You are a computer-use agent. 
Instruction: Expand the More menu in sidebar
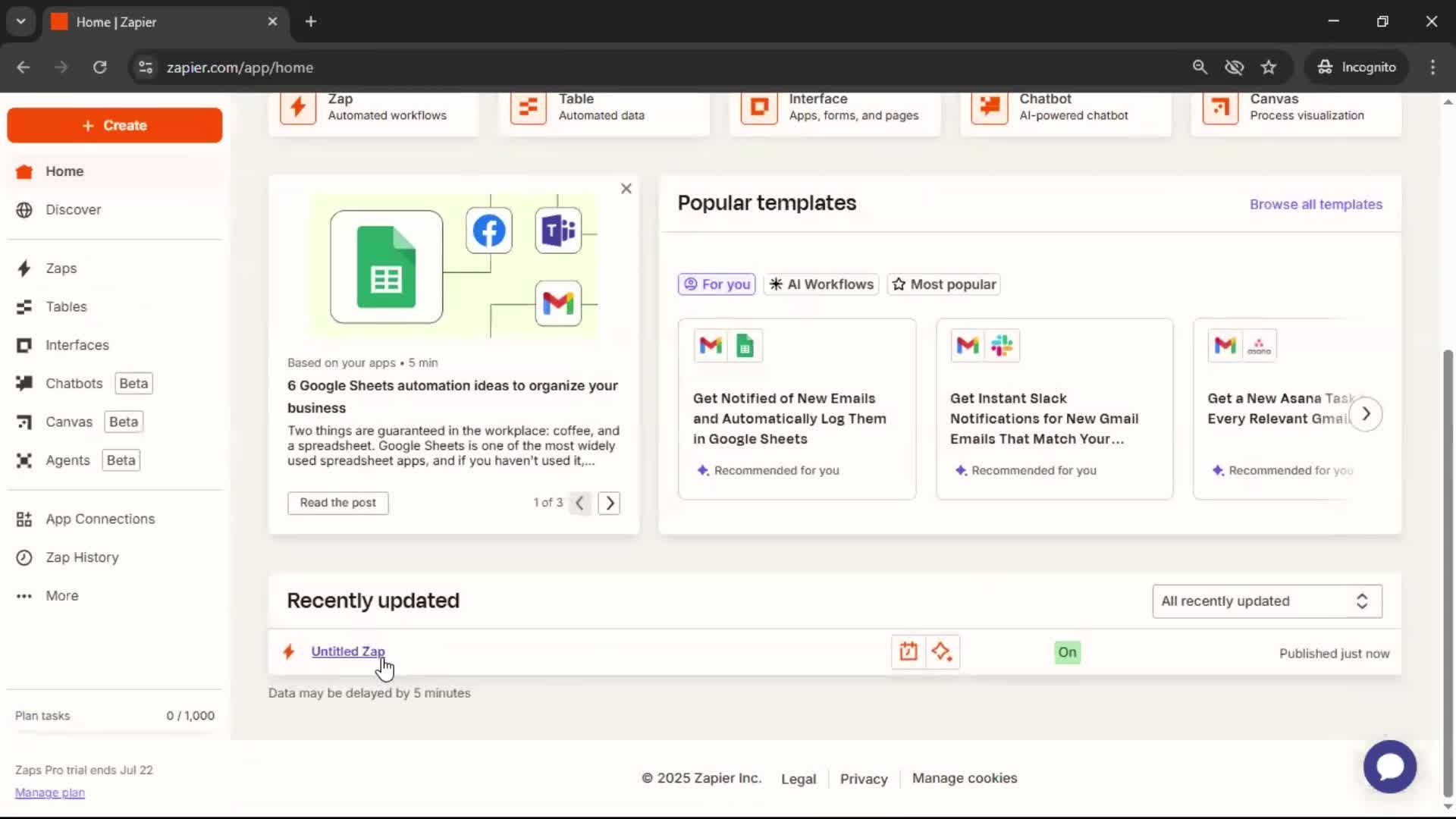point(115,596)
